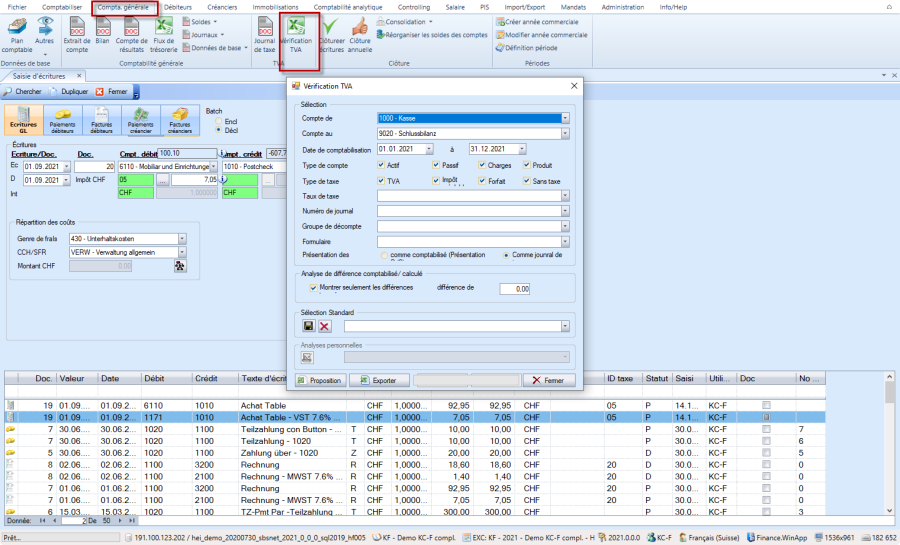
Task: Click the Exporter button
Action: (x=378, y=381)
